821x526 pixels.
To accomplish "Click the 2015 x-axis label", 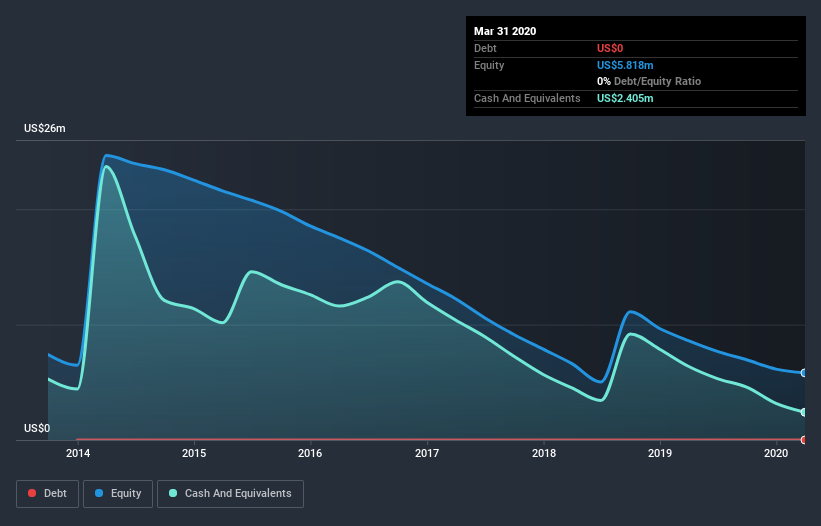I will coord(194,453).
